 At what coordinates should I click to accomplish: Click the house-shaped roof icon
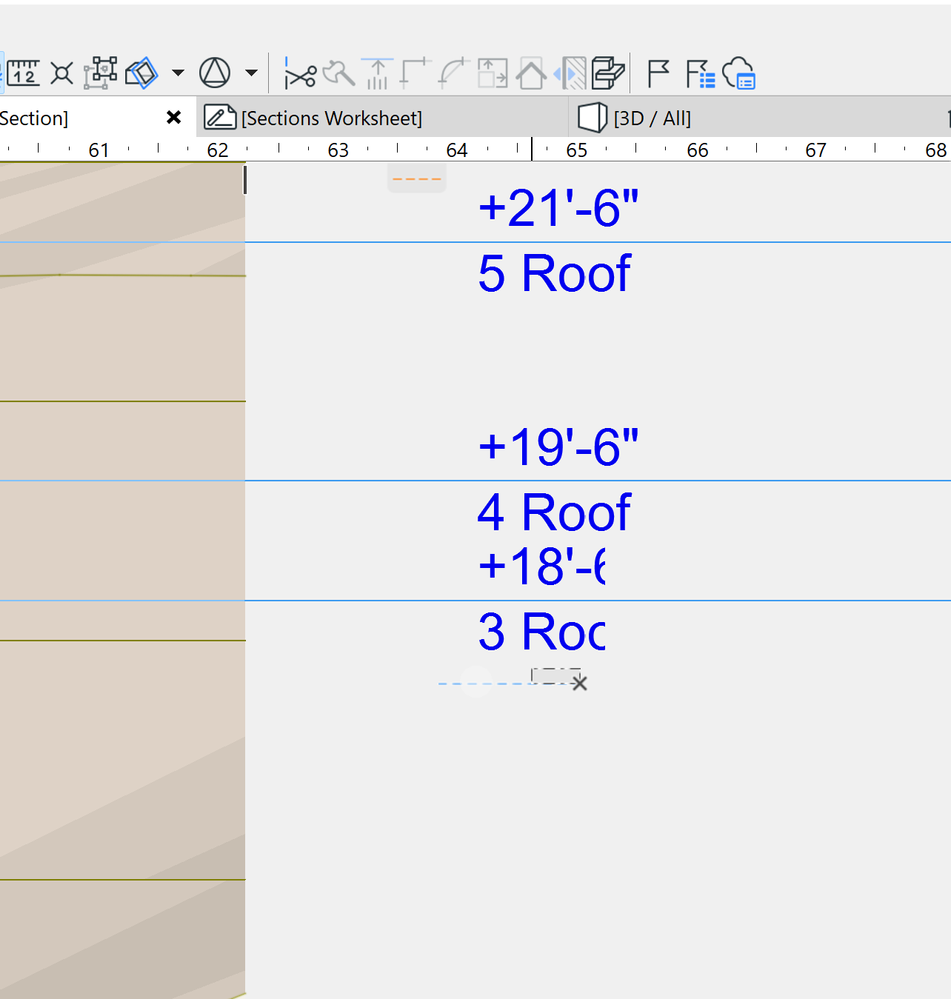[x=531, y=73]
